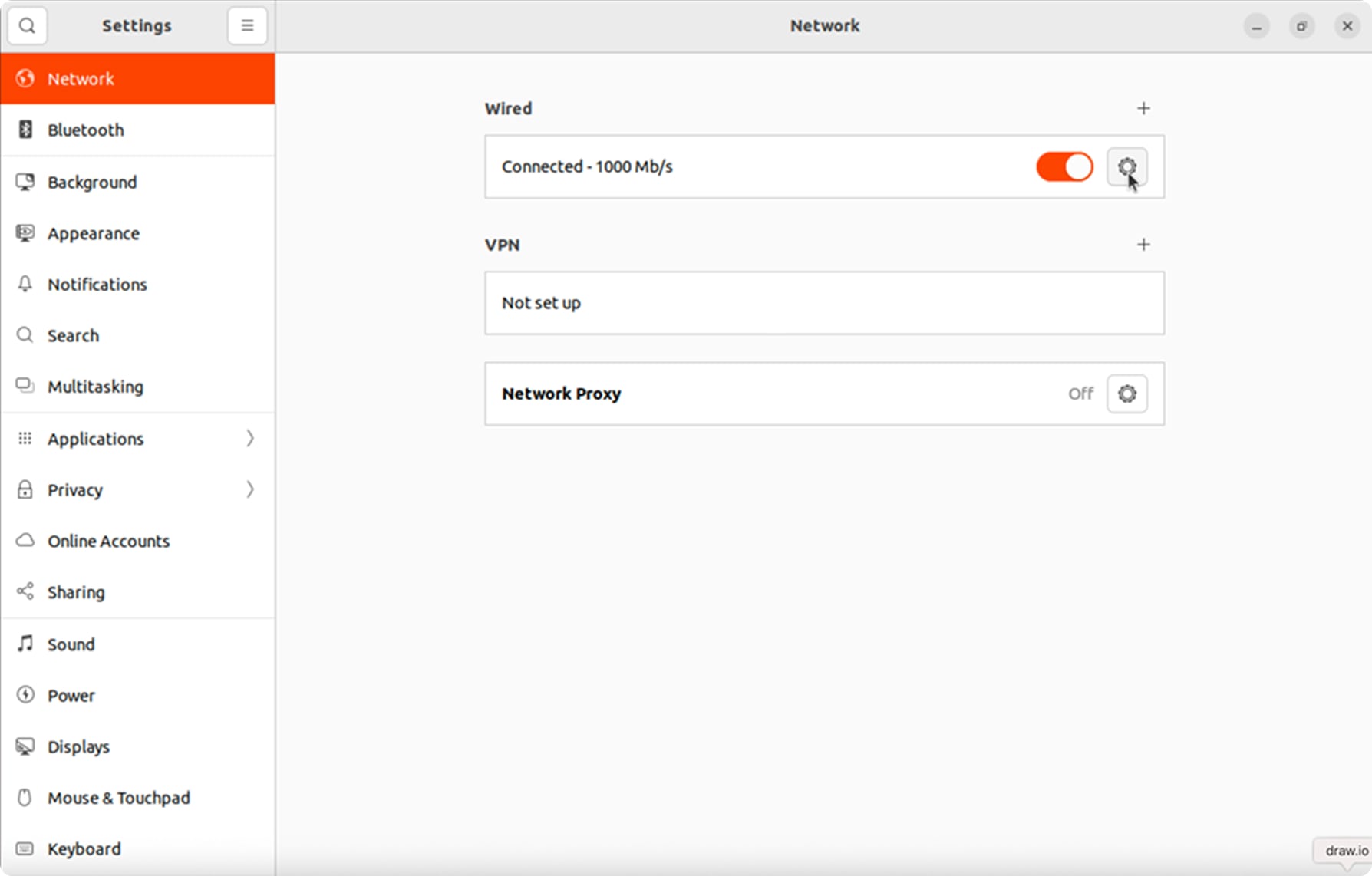Open the Settings search icon
Image resolution: width=1372 pixels, height=876 pixels.
point(27,26)
